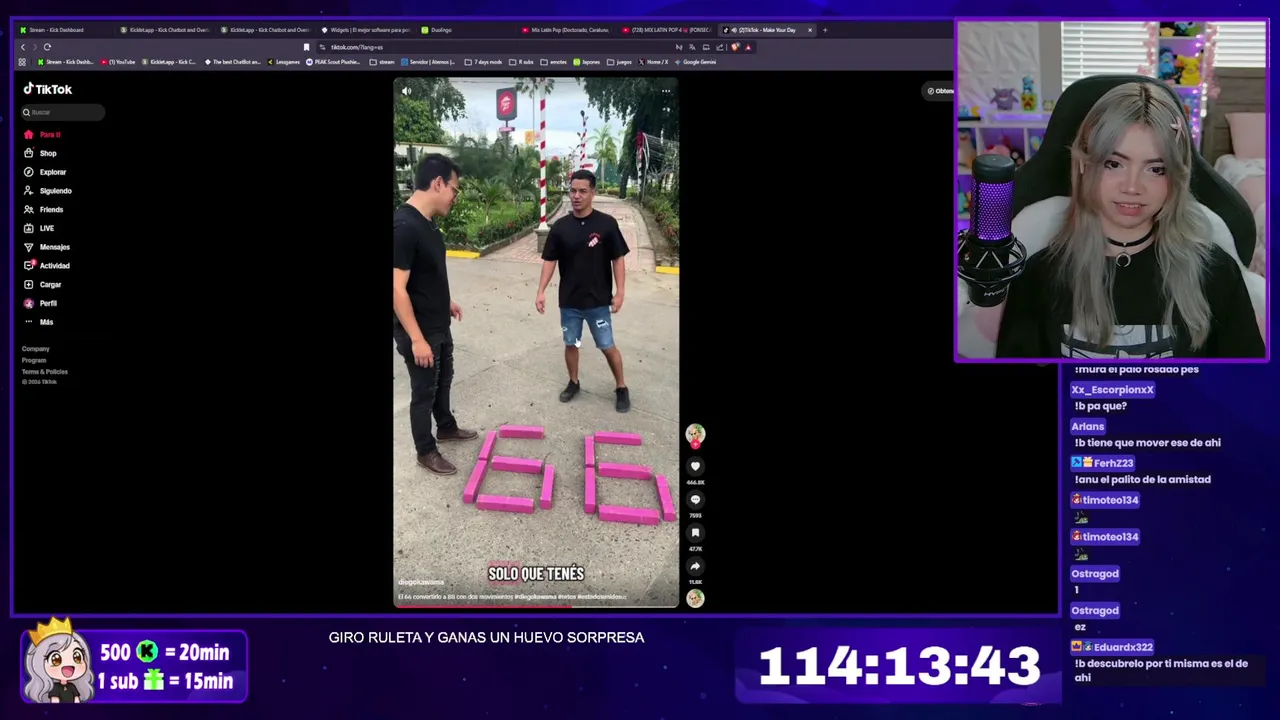
Task: Open Perfil page
Action: [x=48, y=303]
